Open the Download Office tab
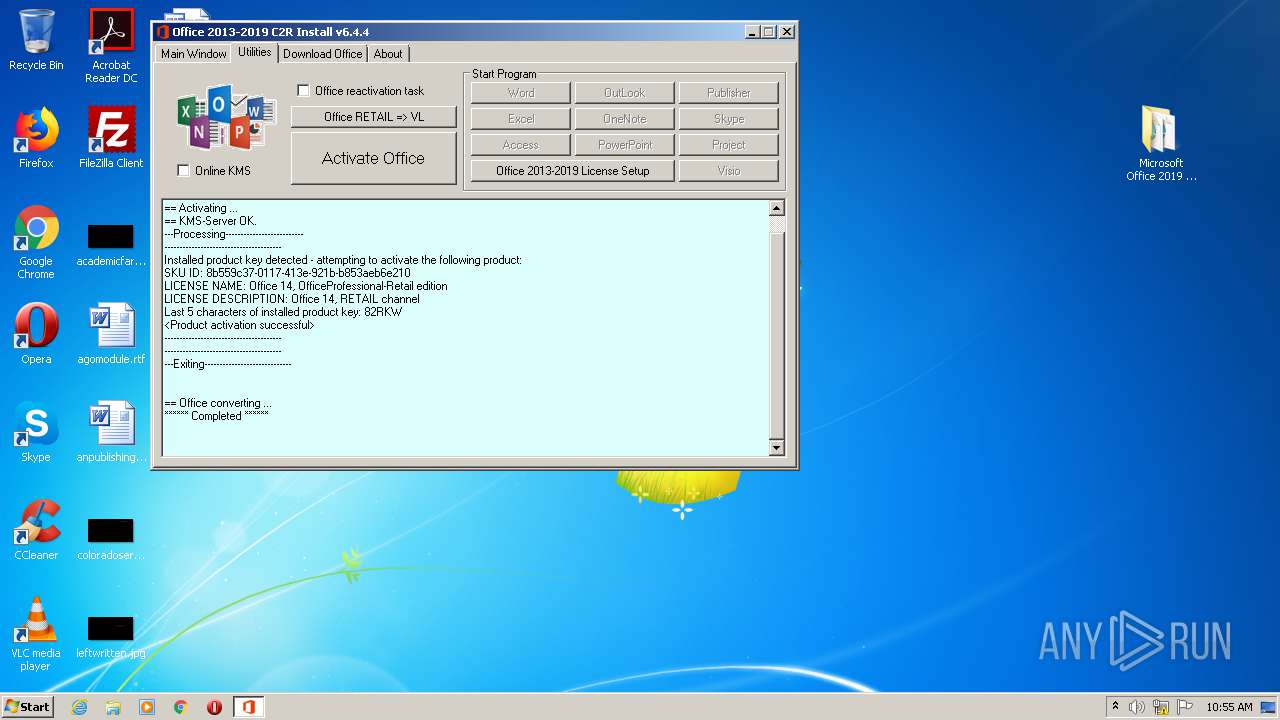This screenshot has width=1280, height=720. point(322,54)
